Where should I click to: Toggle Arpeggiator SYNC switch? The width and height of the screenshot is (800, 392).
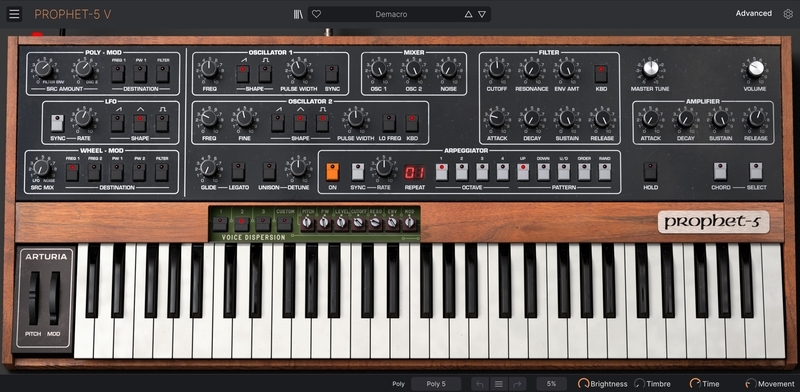(x=358, y=172)
